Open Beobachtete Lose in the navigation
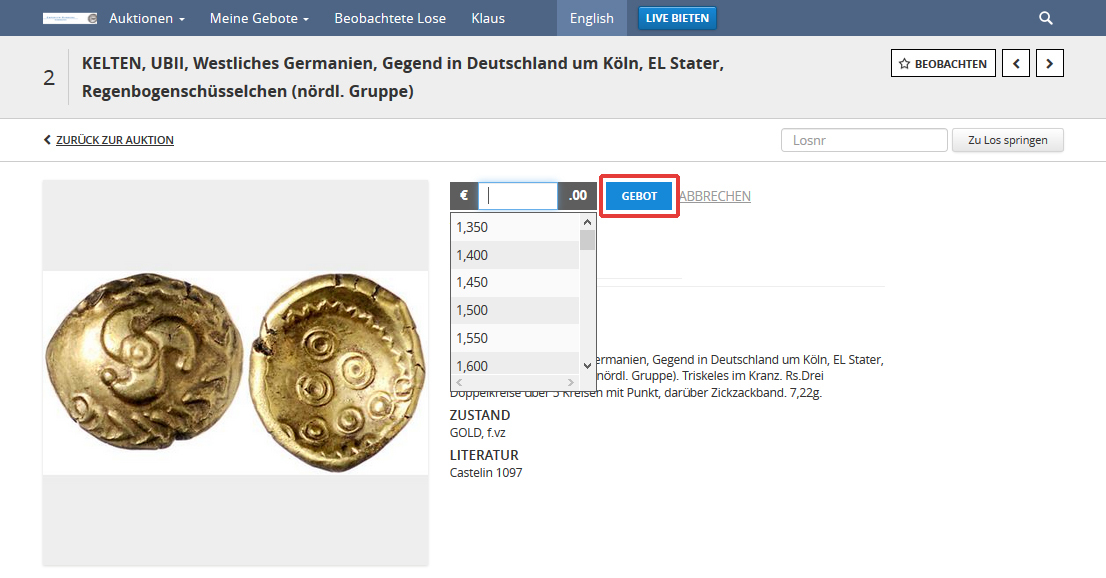This screenshot has width=1106, height=578. point(390,18)
